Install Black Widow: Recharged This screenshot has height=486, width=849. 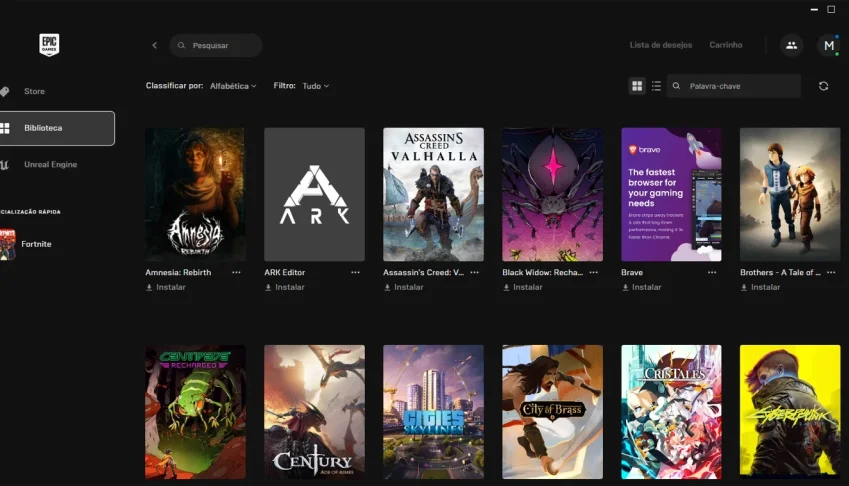point(523,287)
